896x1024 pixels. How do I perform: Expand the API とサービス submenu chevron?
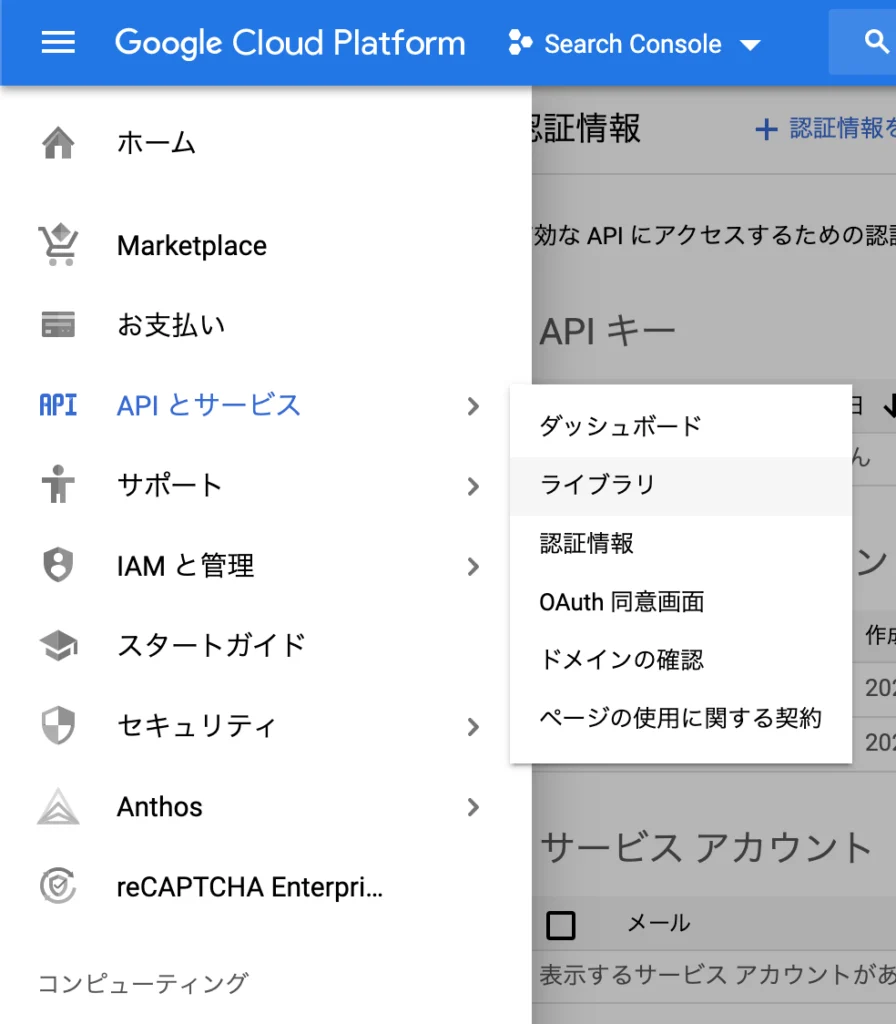pos(473,406)
